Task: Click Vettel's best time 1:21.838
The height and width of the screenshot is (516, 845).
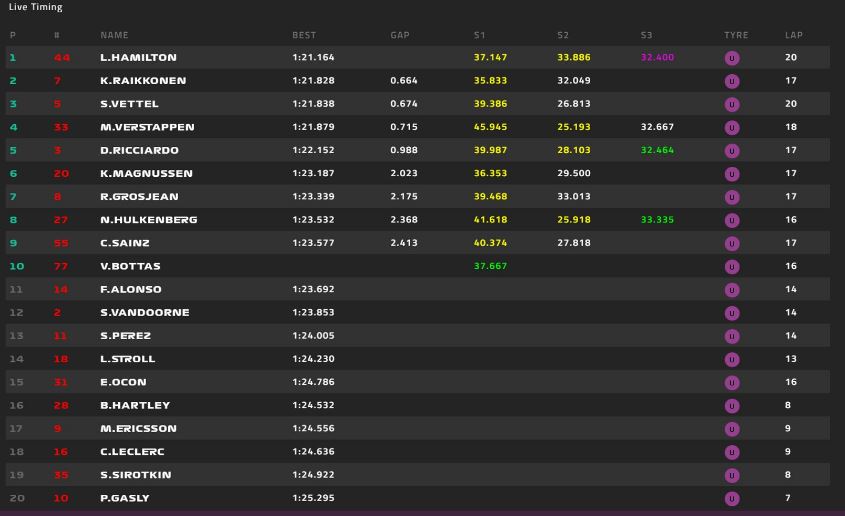Action: [313, 103]
